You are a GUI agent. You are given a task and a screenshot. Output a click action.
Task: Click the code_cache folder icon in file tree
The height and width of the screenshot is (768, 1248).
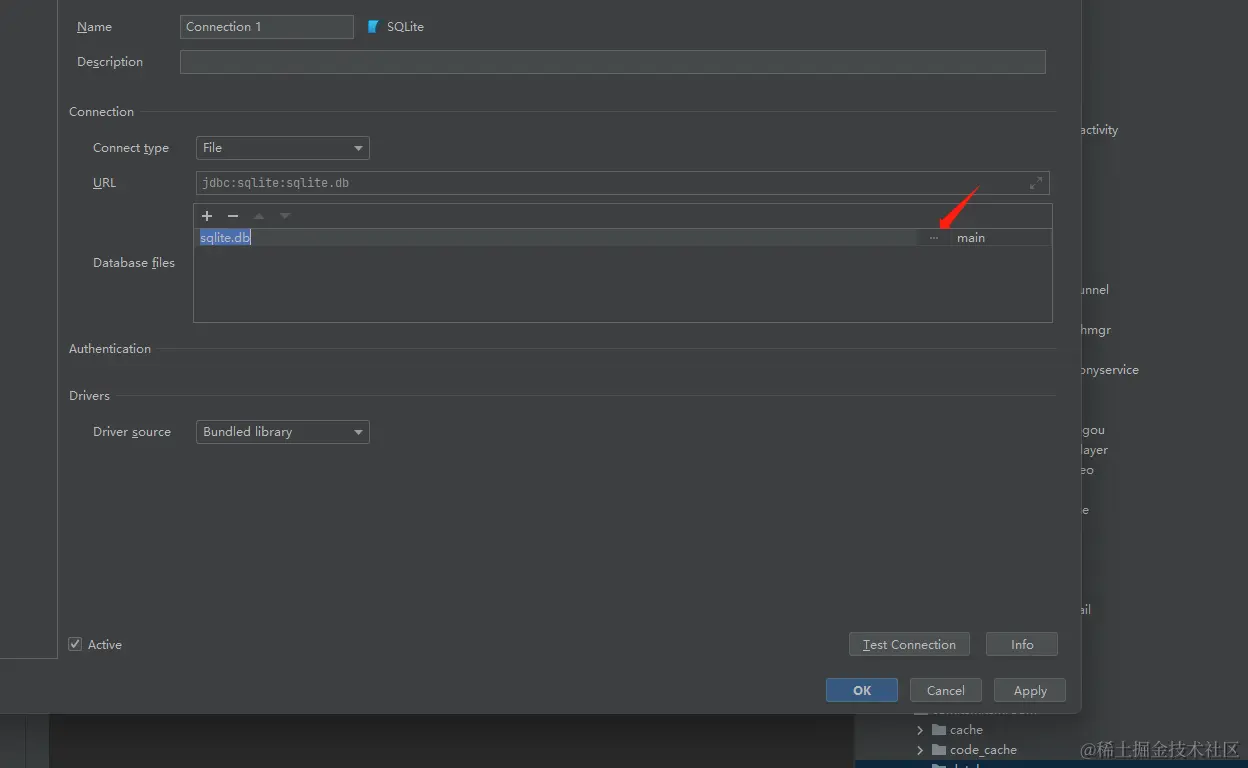click(x=939, y=750)
